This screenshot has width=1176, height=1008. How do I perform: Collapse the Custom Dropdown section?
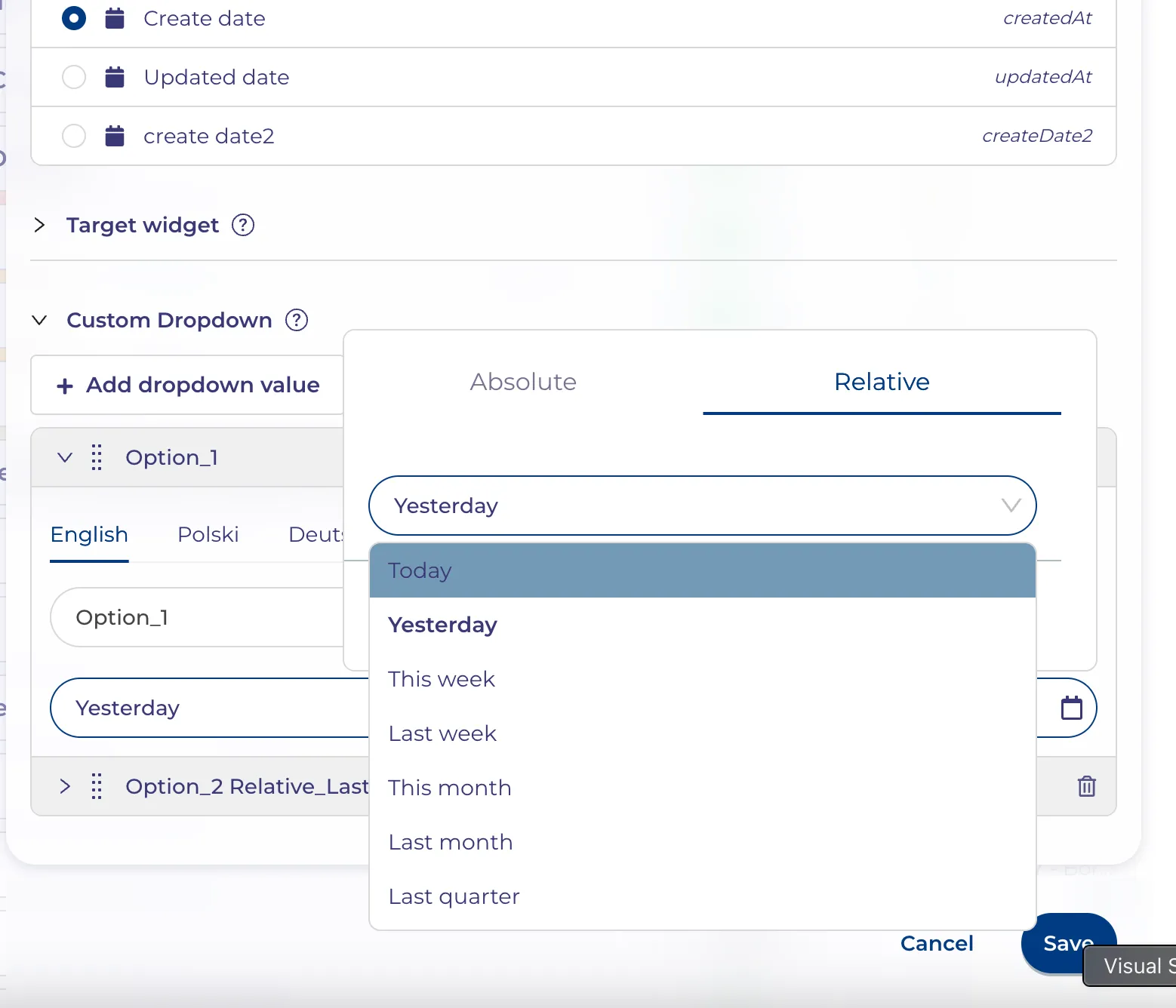(40, 320)
